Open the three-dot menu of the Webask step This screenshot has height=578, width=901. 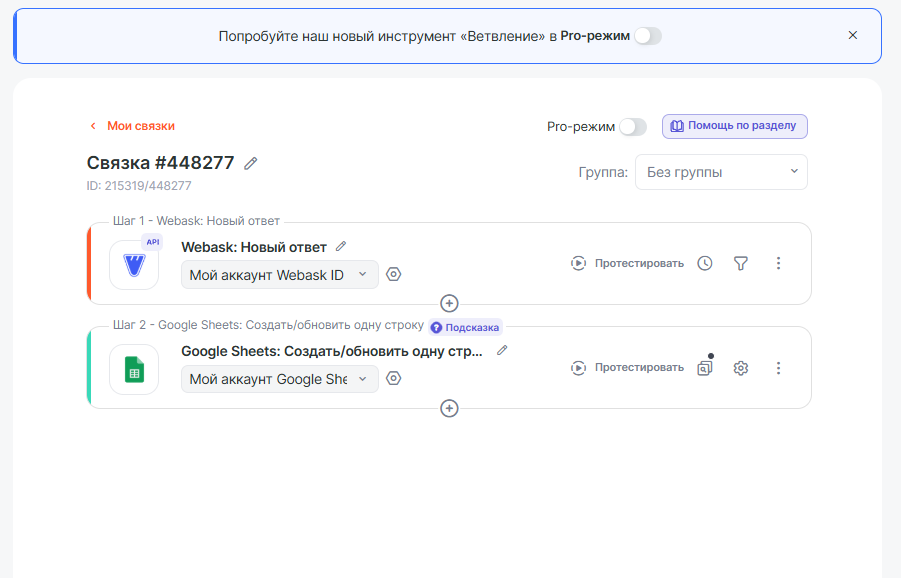pyautogui.click(x=779, y=263)
